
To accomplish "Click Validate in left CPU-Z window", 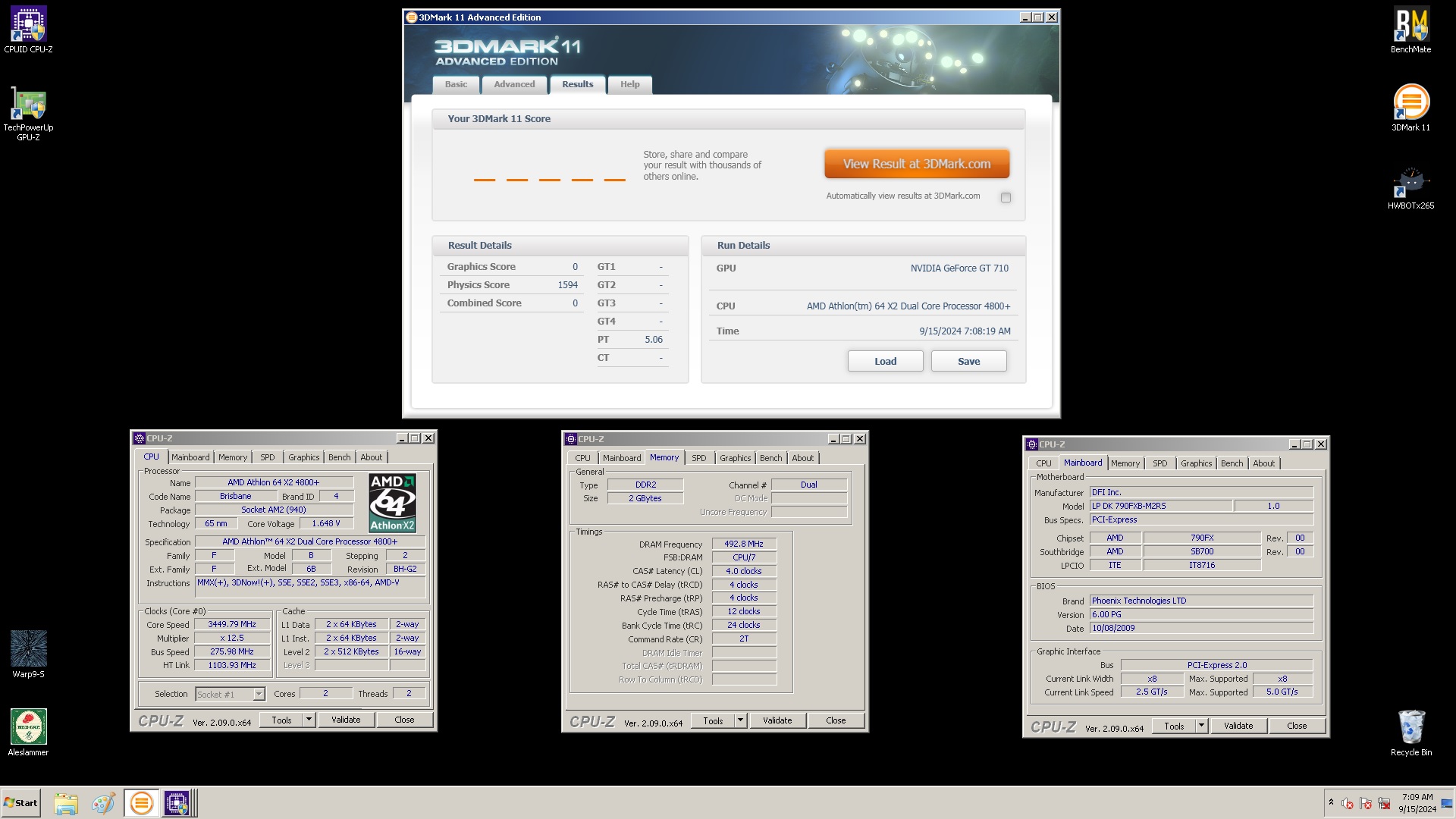I will [x=346, y=720].
